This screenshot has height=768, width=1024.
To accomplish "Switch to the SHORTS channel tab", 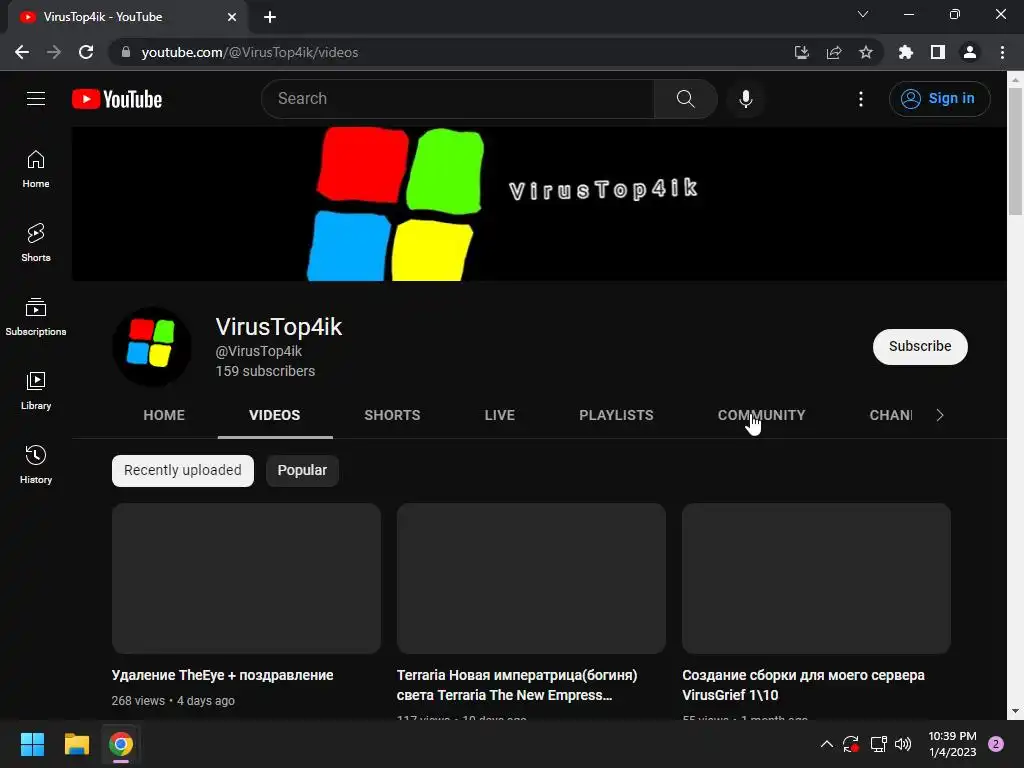I will pos(392,415).
